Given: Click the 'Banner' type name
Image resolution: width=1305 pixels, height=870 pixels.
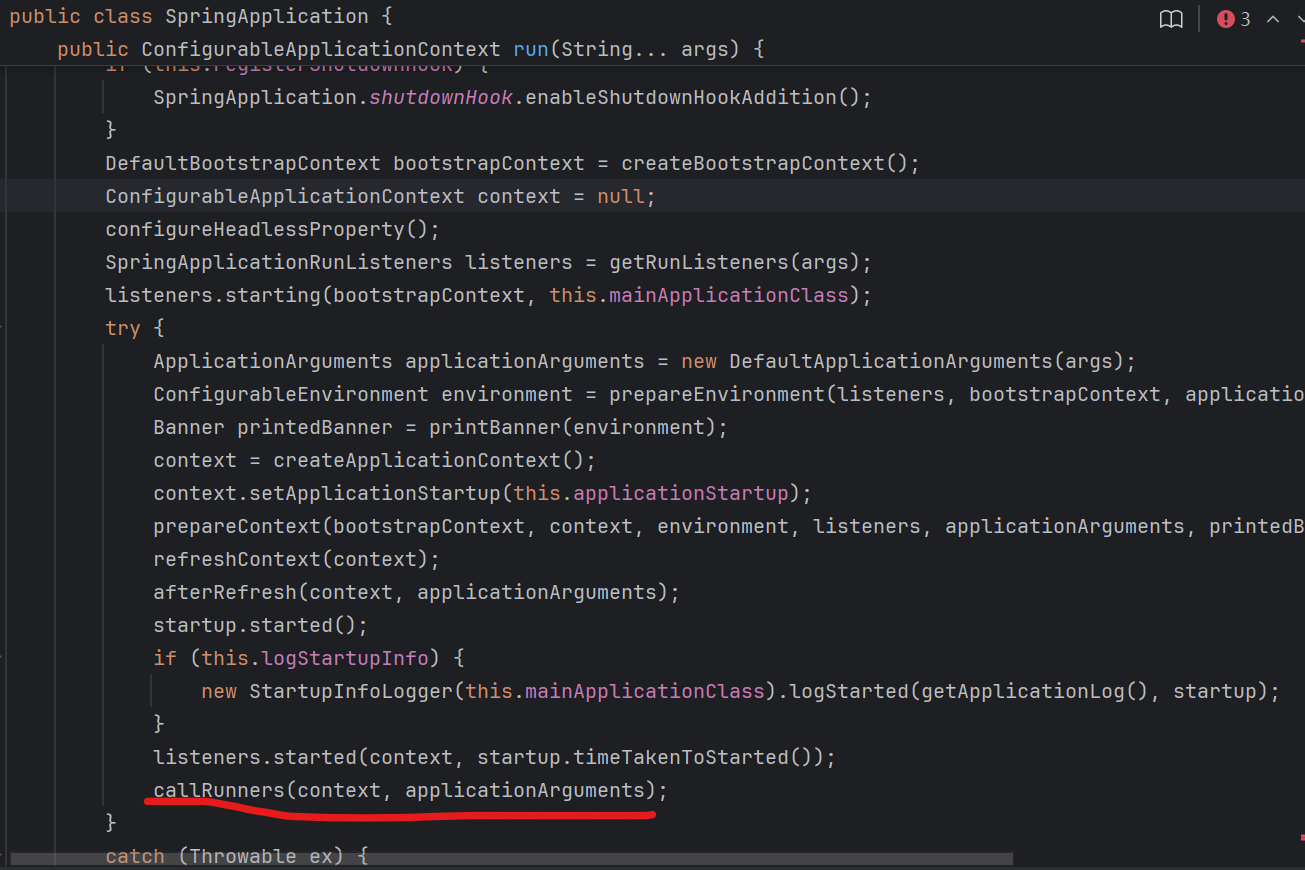Looking at the screenshot, I should (x=189, y=427).
